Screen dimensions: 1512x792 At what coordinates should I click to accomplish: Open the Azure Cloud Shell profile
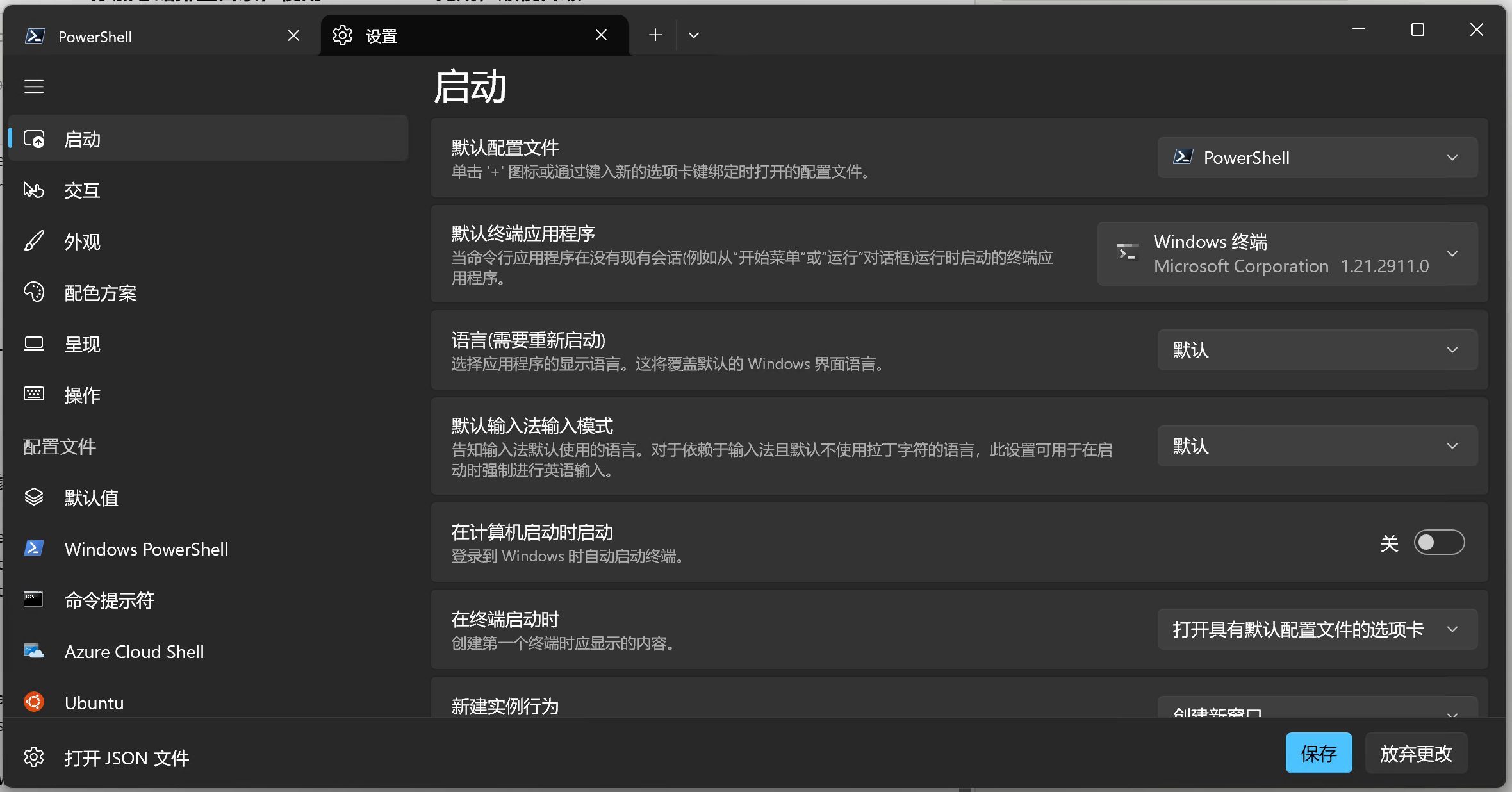(x=134, y=652)
